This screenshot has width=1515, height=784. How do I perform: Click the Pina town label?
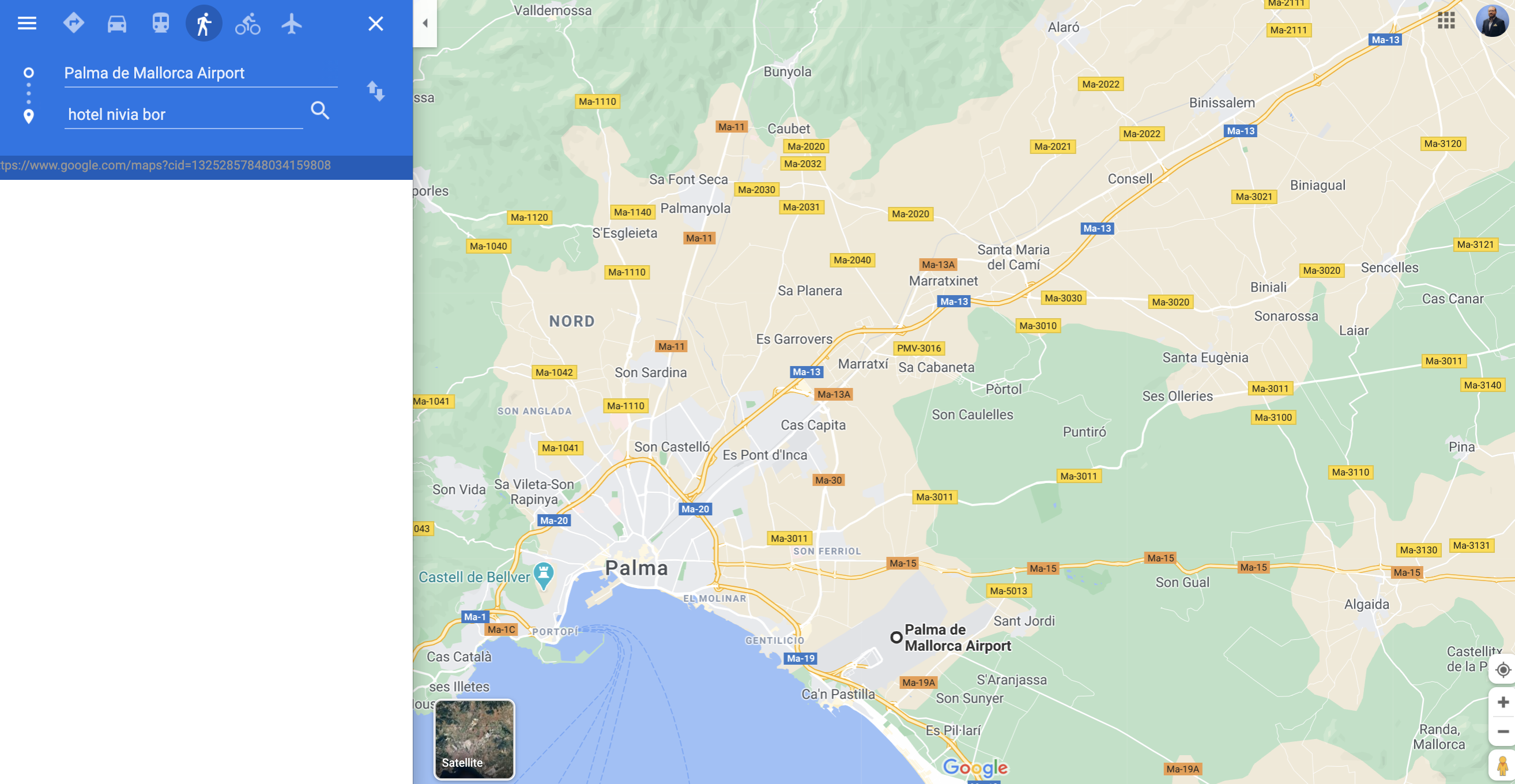(1461, 447)
